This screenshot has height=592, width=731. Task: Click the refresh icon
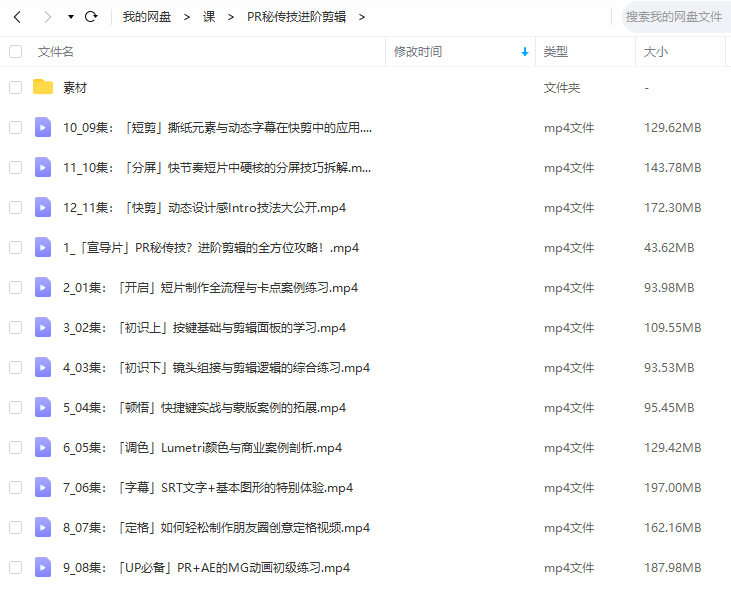[x=91, y=17]
